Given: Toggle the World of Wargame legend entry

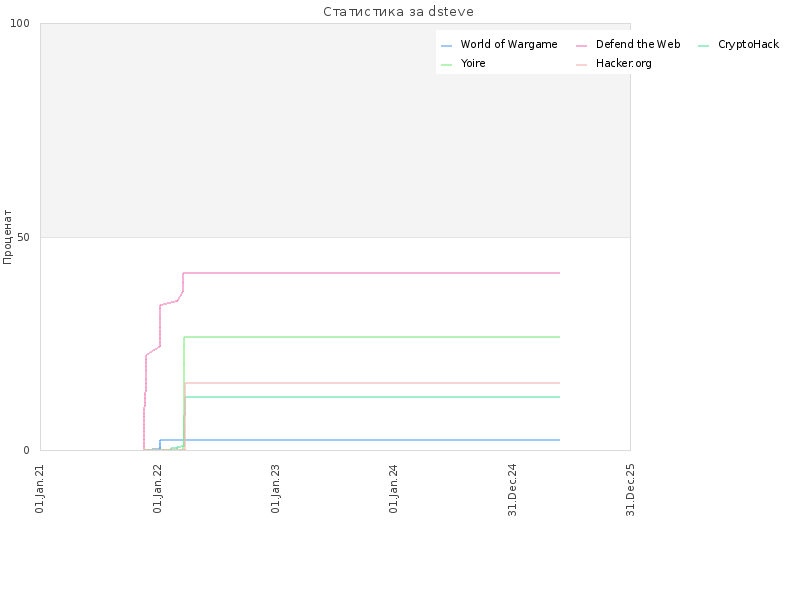Looking at the screenshot, I should (499, 44).
